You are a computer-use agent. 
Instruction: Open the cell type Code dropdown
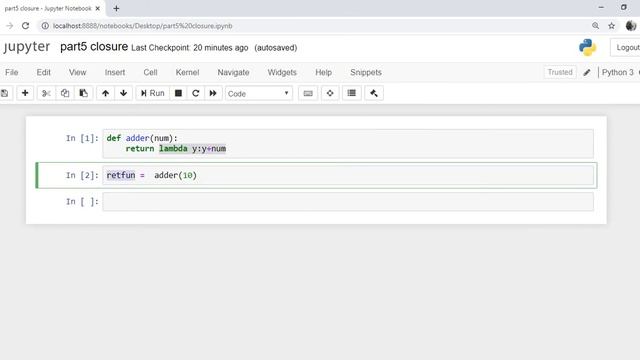click(x=259, y=93)
